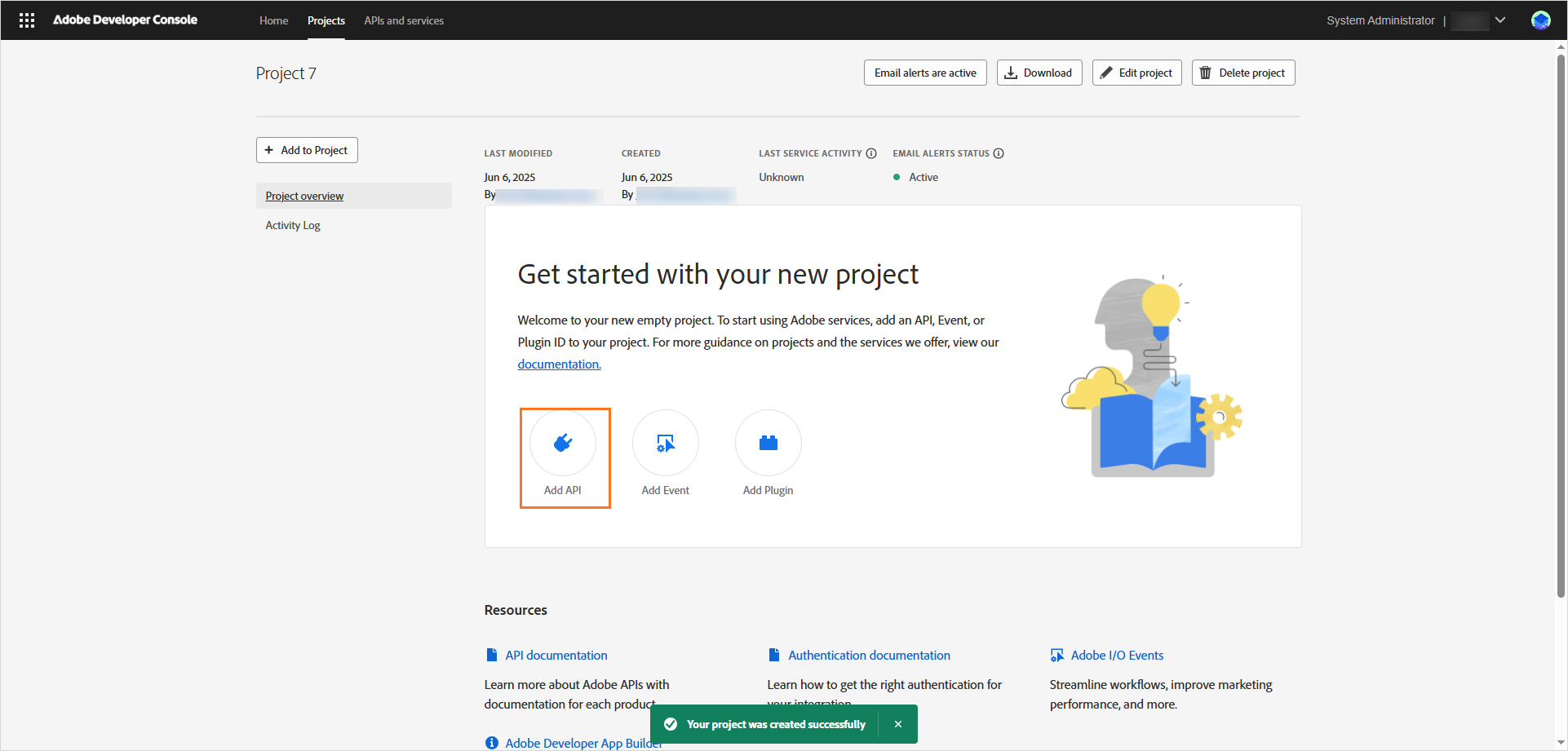The image size is (1568, 751).
Task: Dismiss the project created notification
Action: coord(898,724)
